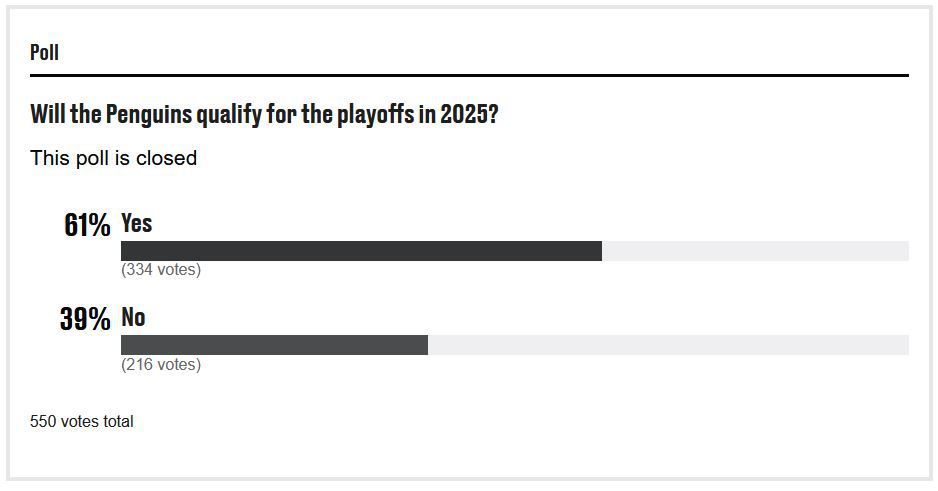Image resolution: width=938 pixels, height=491 pixels.
Task: Click the word "qualify" in the poll question
Action: pyautogui.click(x=227, y=114)
